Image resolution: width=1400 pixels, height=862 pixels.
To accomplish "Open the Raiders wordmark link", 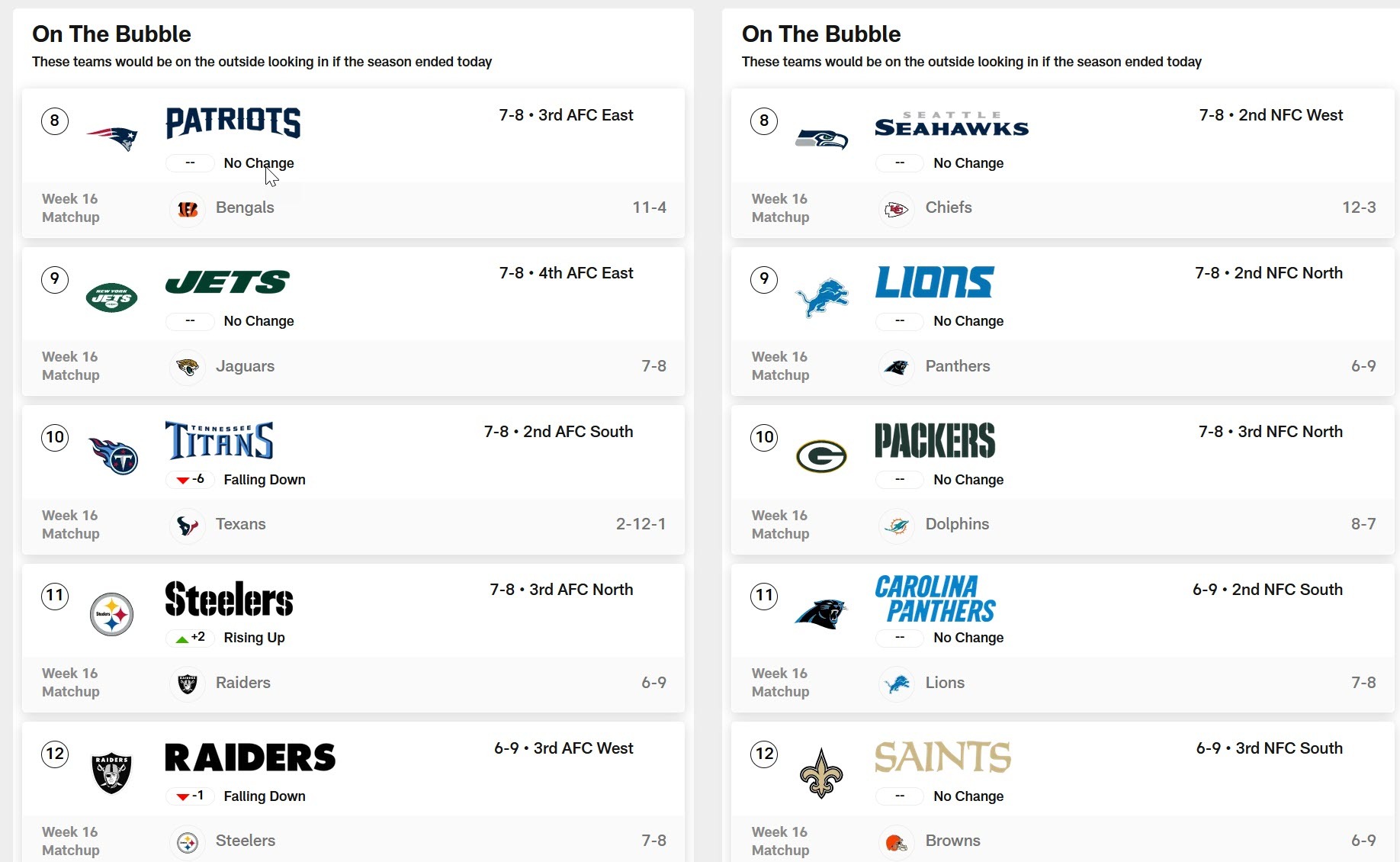I will [x=250, y=757].
